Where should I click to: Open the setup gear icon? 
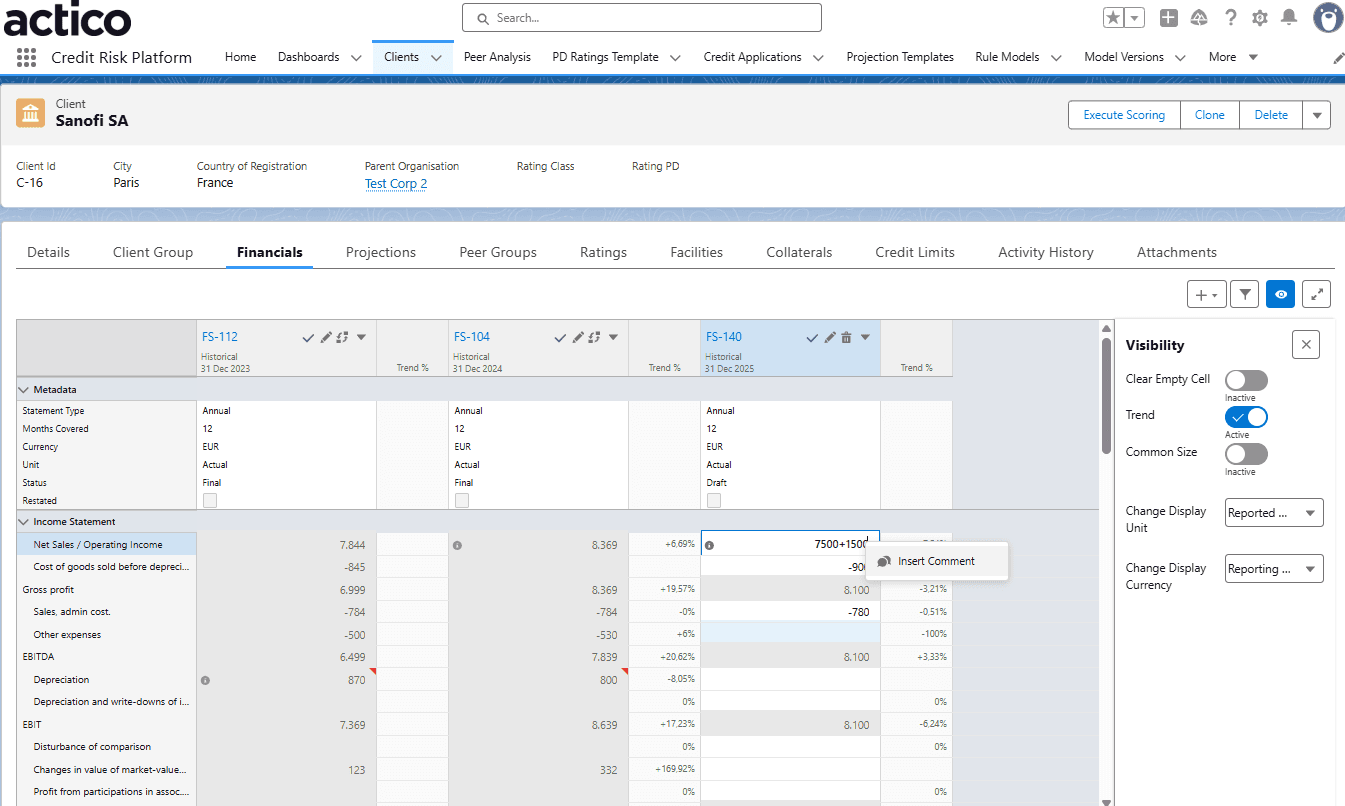click(1260, 18)
